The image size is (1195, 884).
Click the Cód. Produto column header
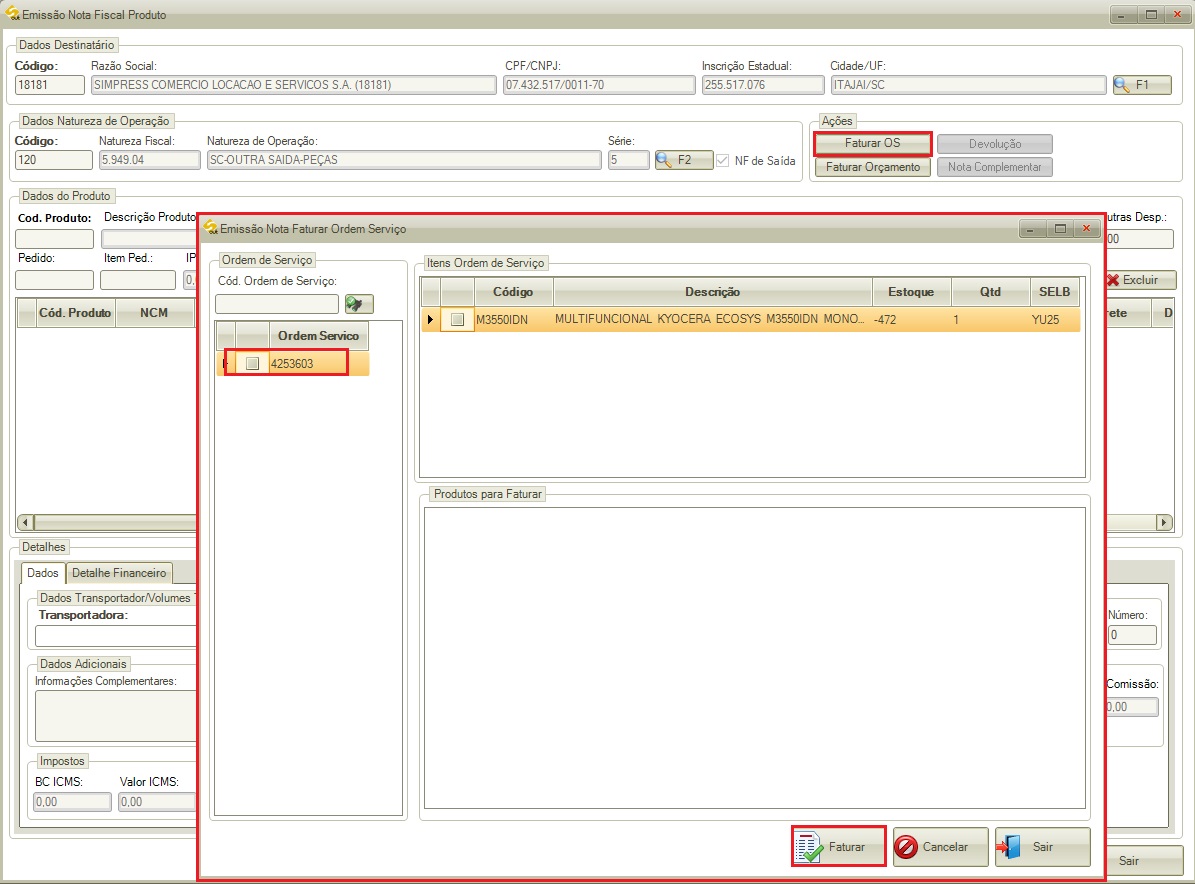(75, 313)
